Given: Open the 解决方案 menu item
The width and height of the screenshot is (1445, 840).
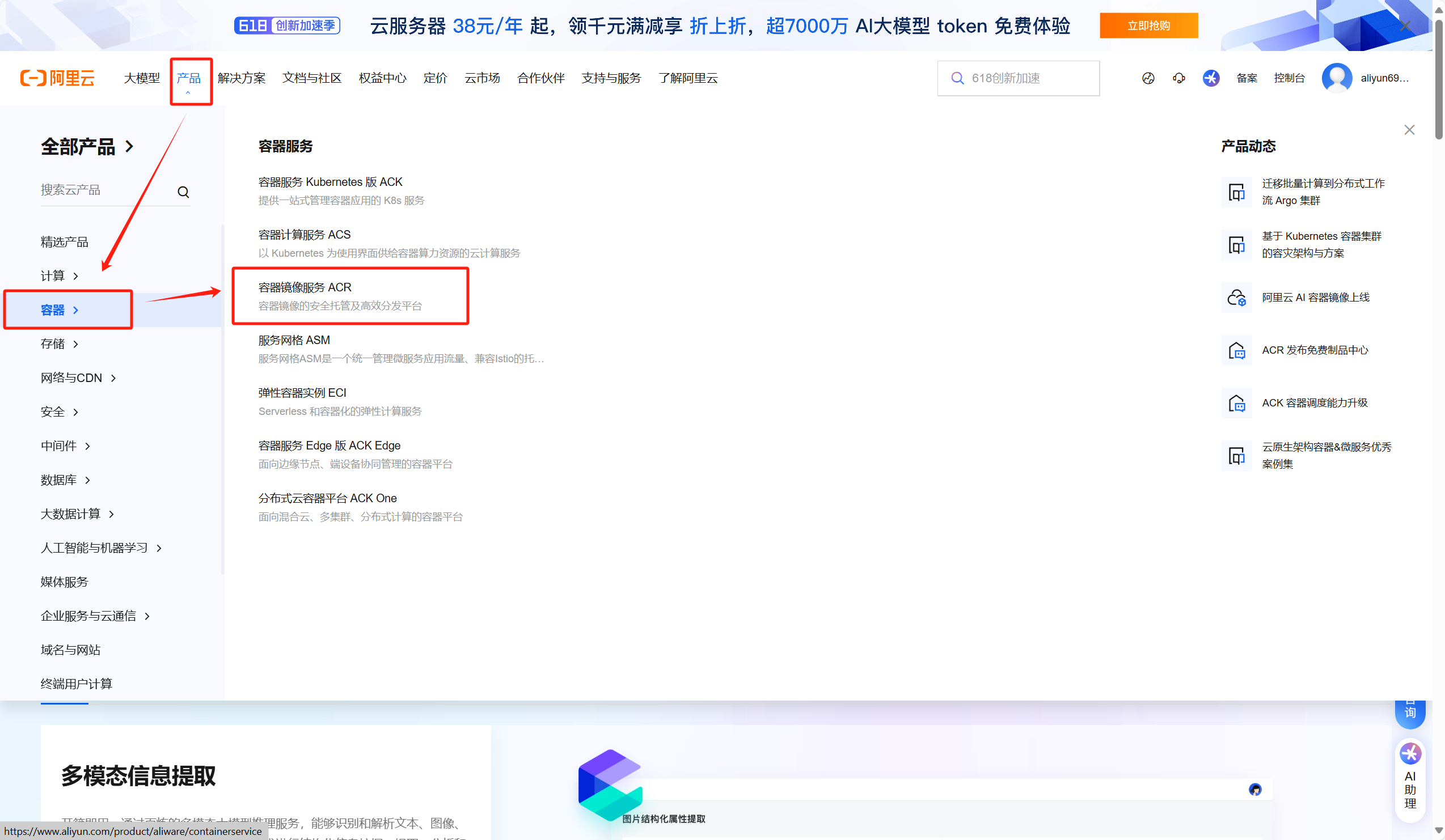Looking at the screenshot, I should click(x=242, y=78).
